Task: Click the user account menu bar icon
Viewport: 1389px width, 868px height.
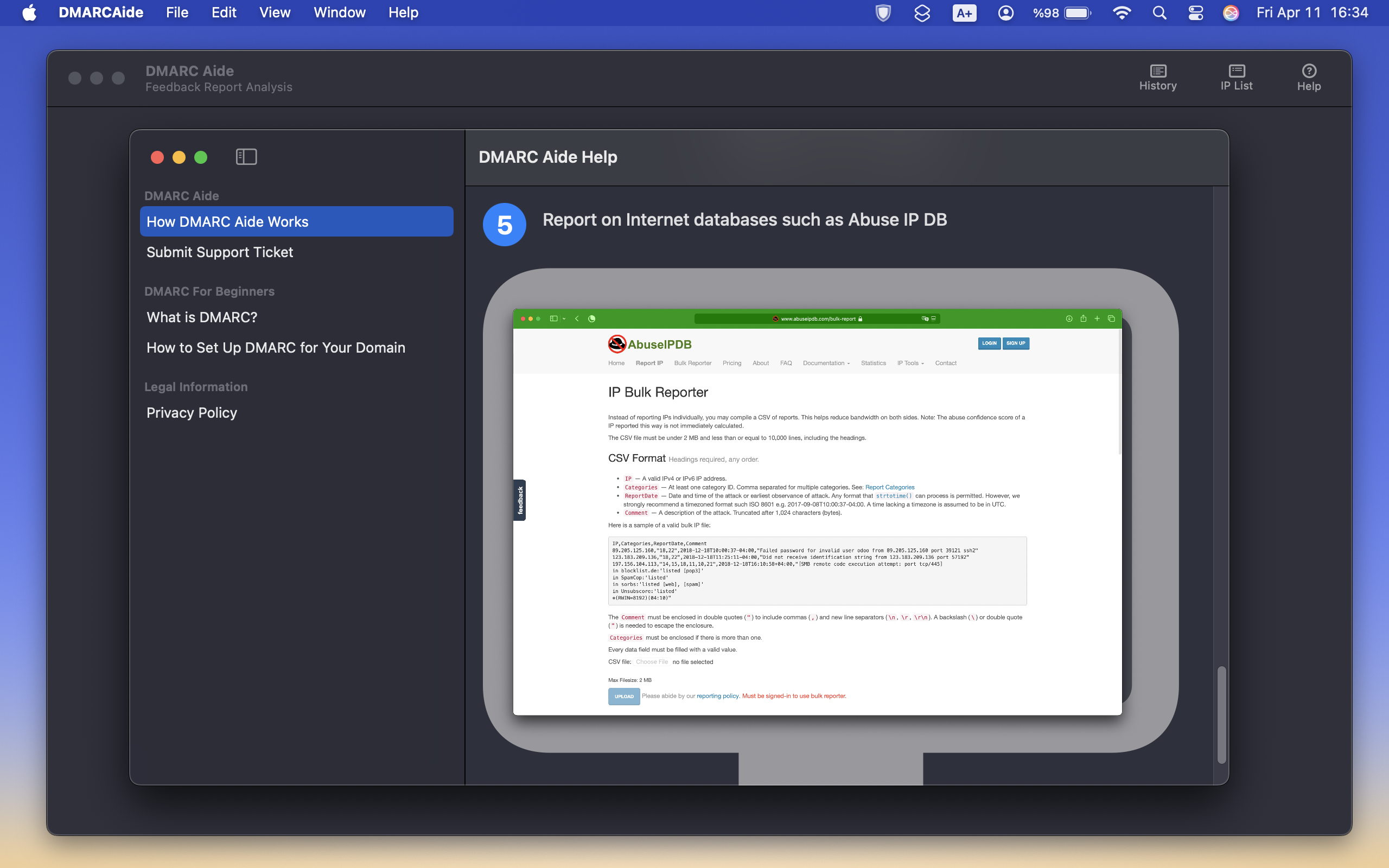Action: point(1005,12)
